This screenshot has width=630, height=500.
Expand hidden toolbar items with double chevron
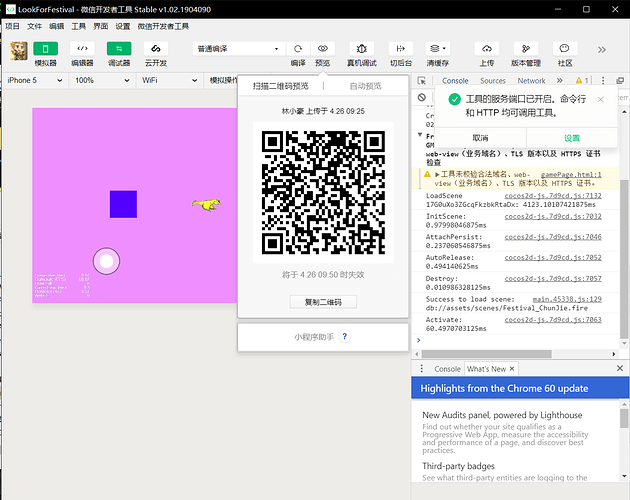[x=601, y=50]
